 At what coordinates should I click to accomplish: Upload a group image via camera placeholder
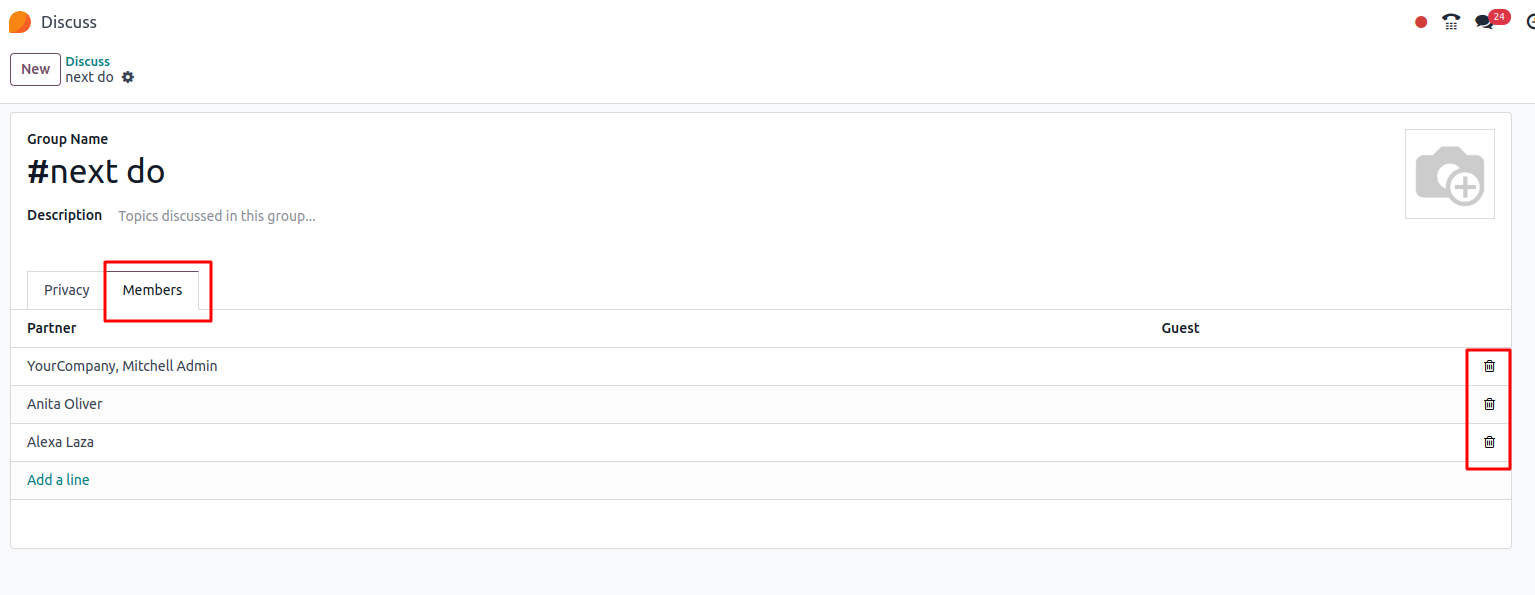[1450, 174]
